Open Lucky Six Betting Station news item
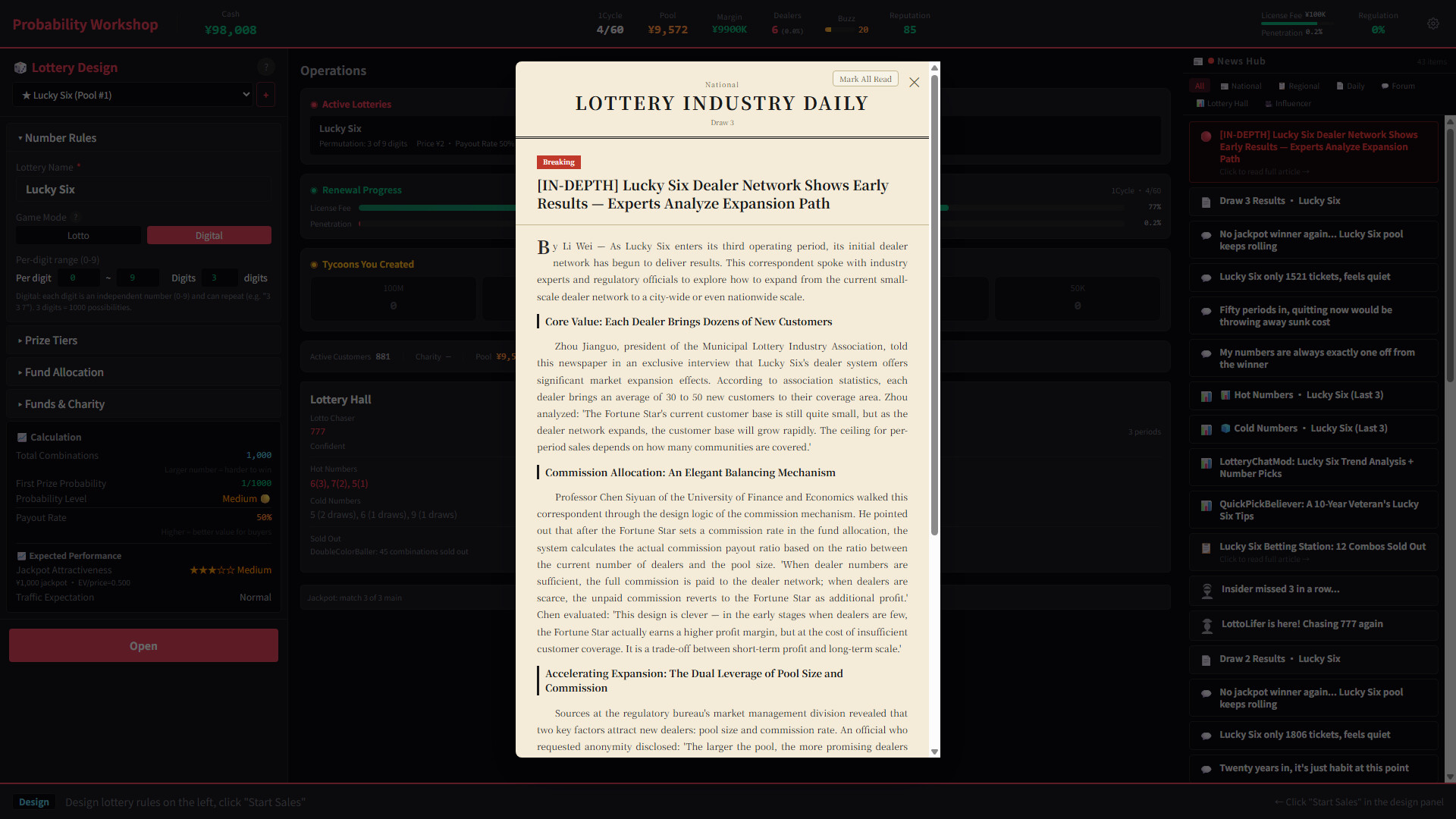This screenshot has width=1456, height=819. (1313, 552)
